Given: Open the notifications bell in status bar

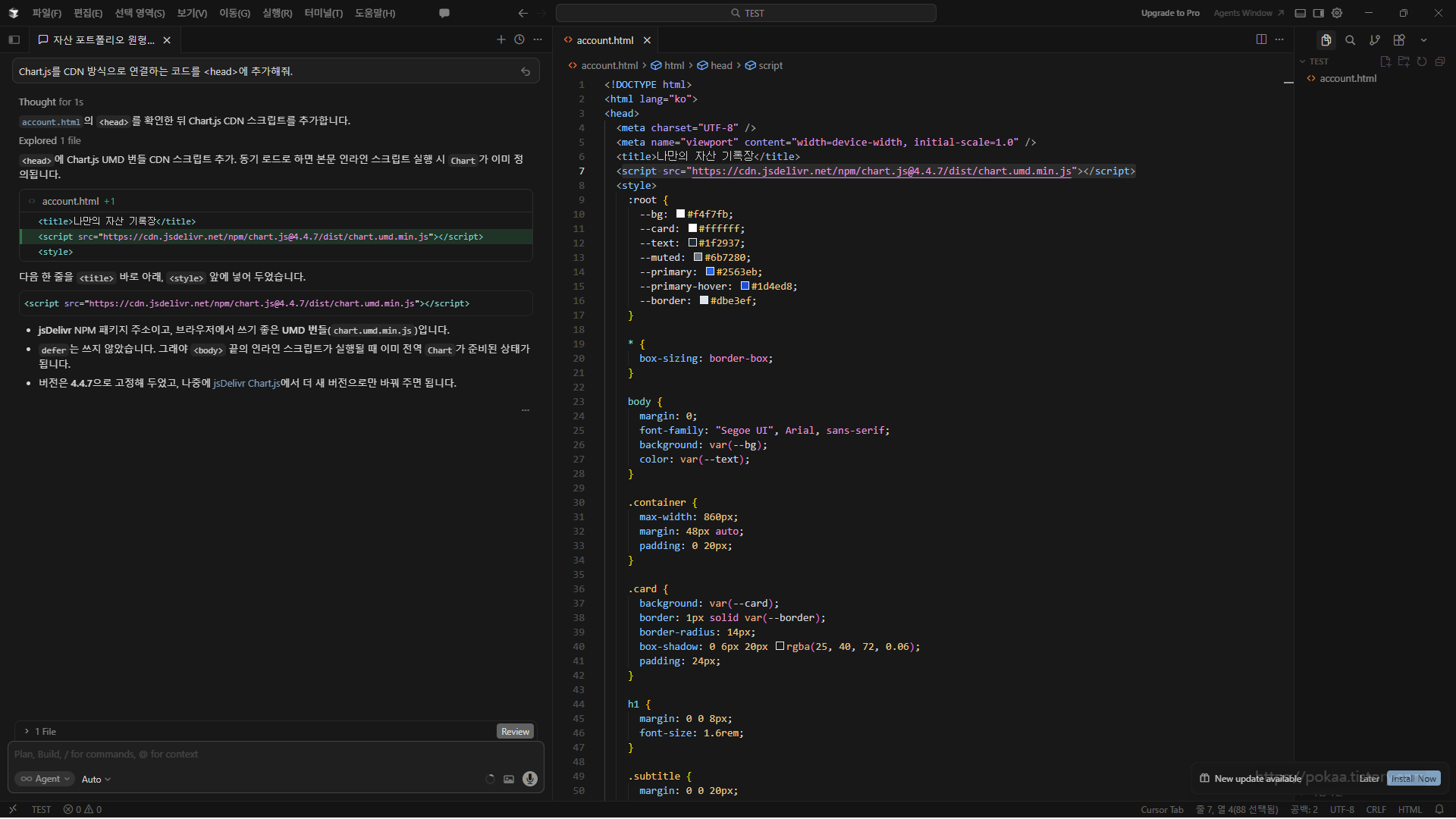Looking at the screenshot, I should 1439,809.
